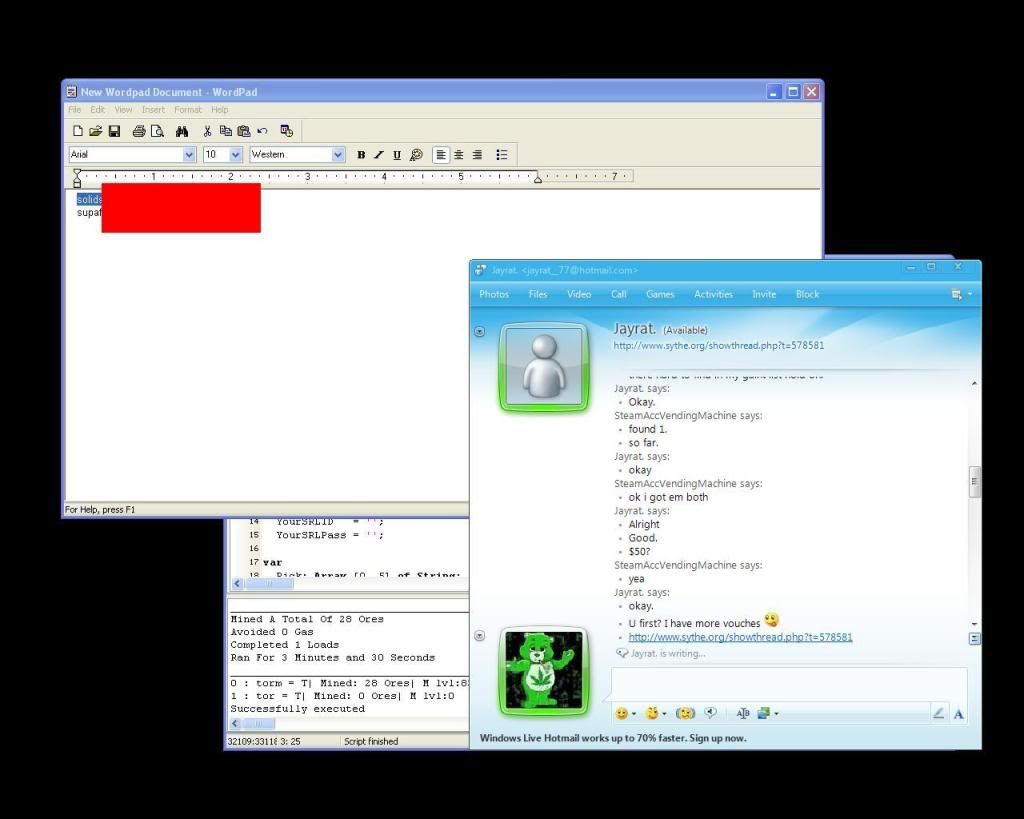1024x819 pixels.
Task: Save the WordPad document
Action: pyautogui.click(x=114, y=131)
